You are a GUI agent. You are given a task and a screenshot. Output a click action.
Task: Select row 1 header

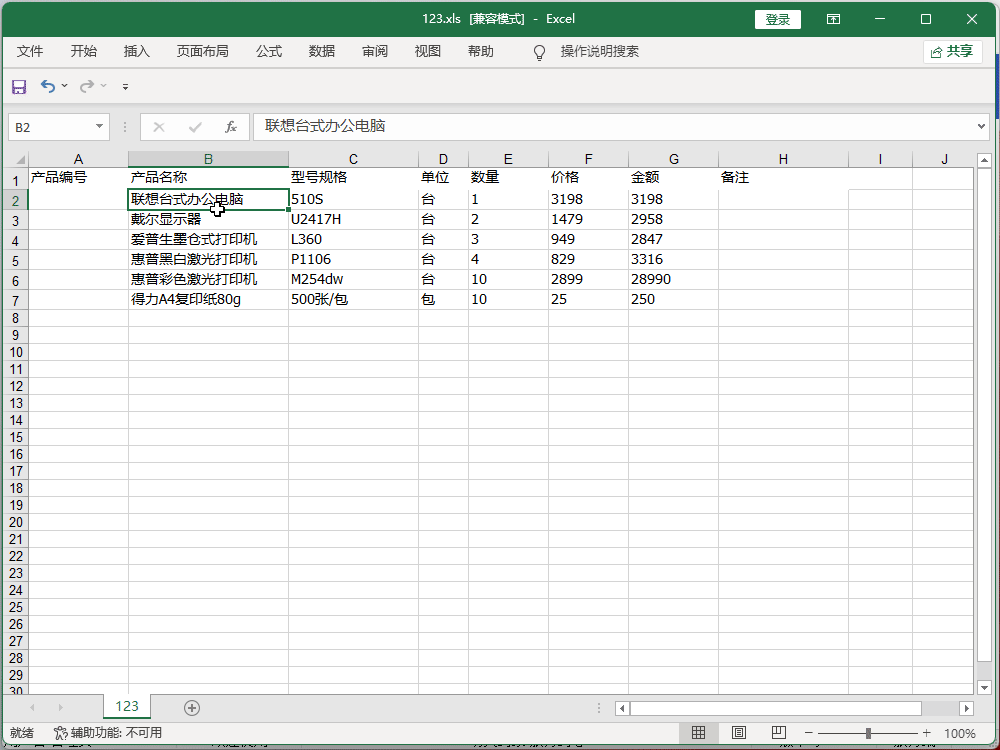click(x=15, y=180)
